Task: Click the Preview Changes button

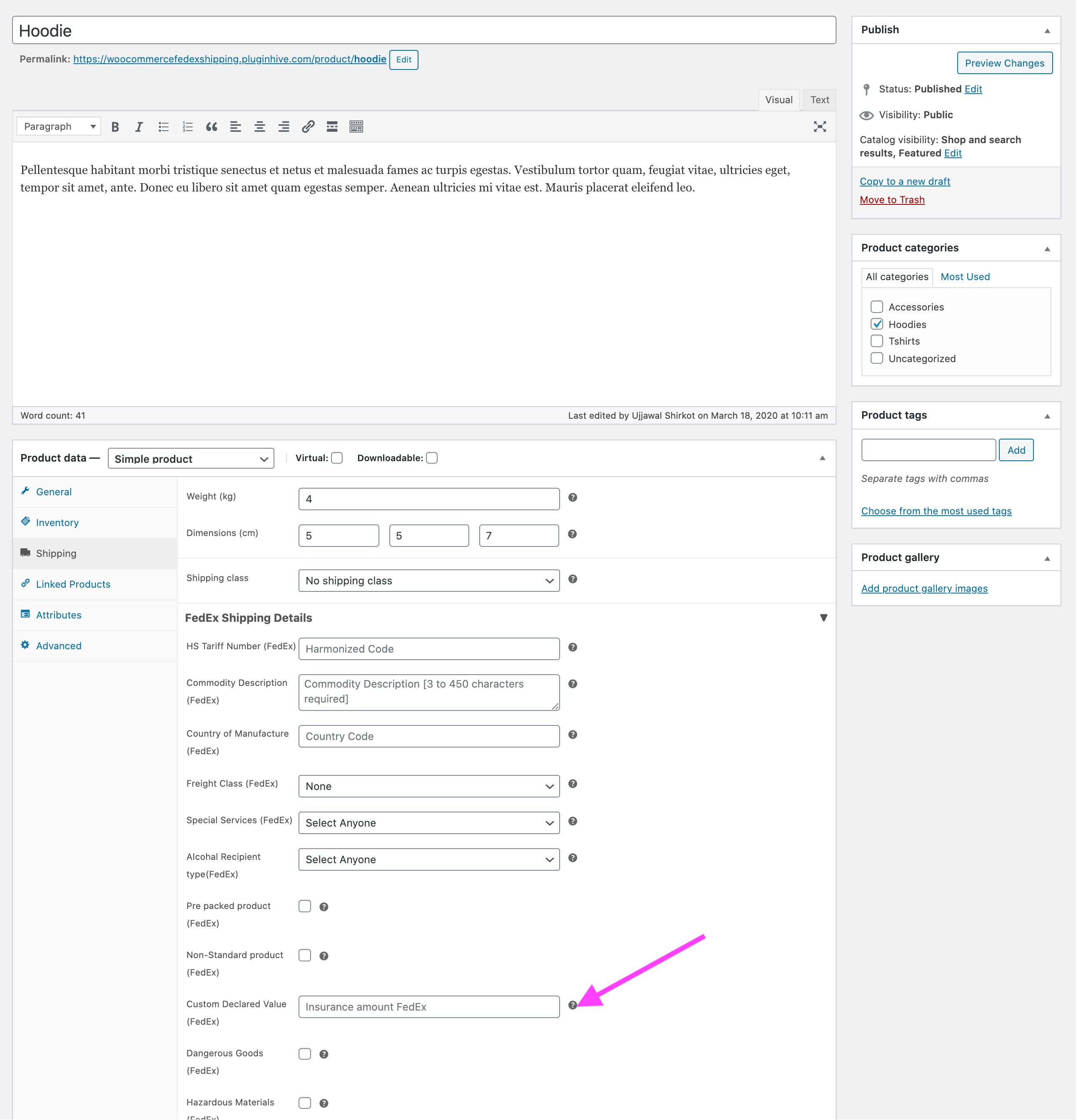Action: 1001,61
